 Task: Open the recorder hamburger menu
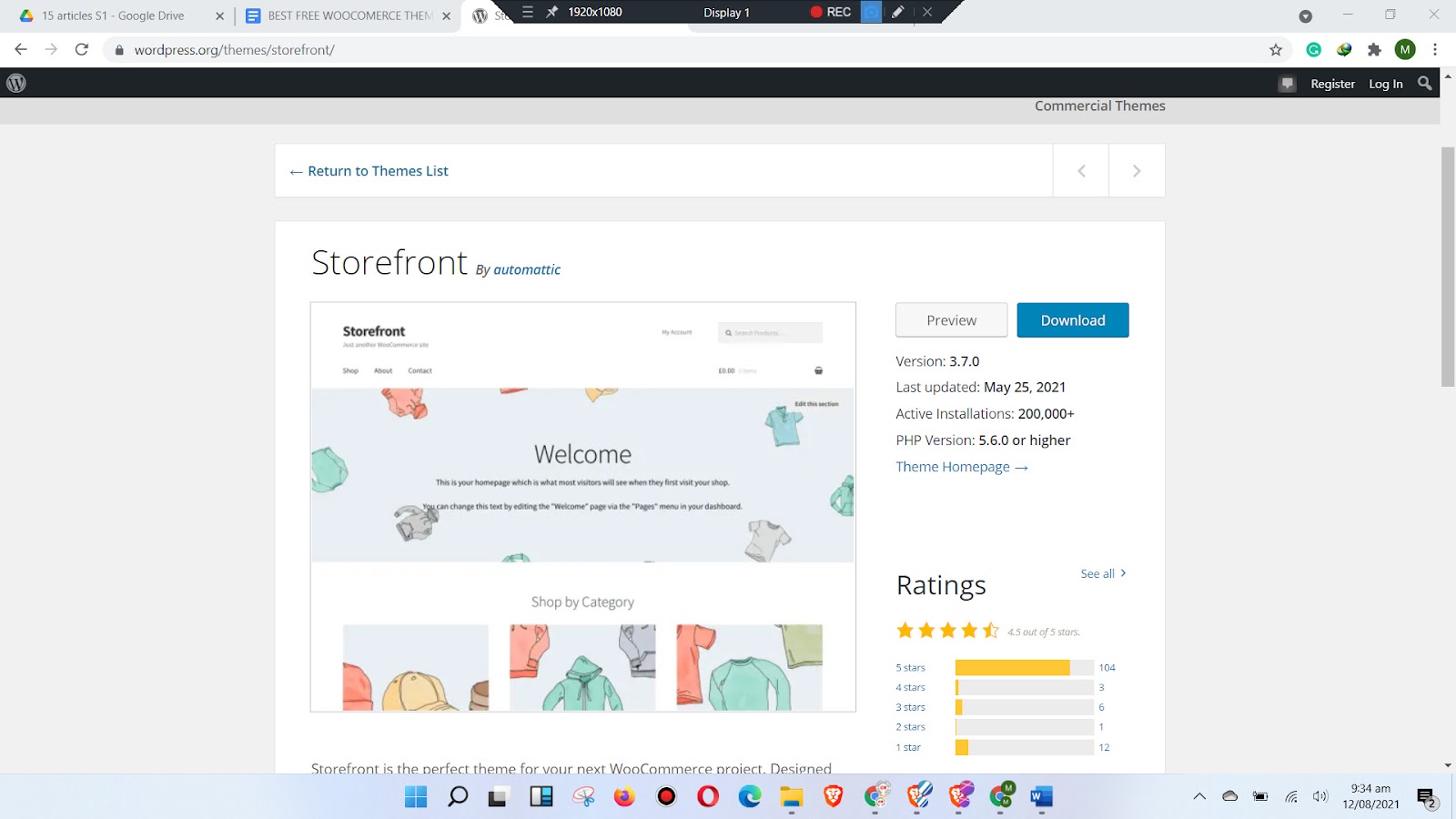(528, 12)
